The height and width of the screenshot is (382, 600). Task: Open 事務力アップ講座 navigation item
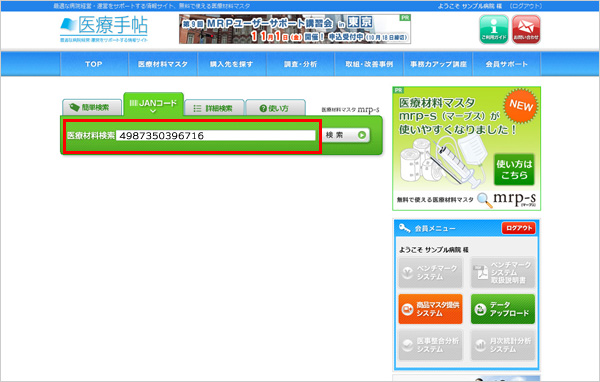(439, 64)
